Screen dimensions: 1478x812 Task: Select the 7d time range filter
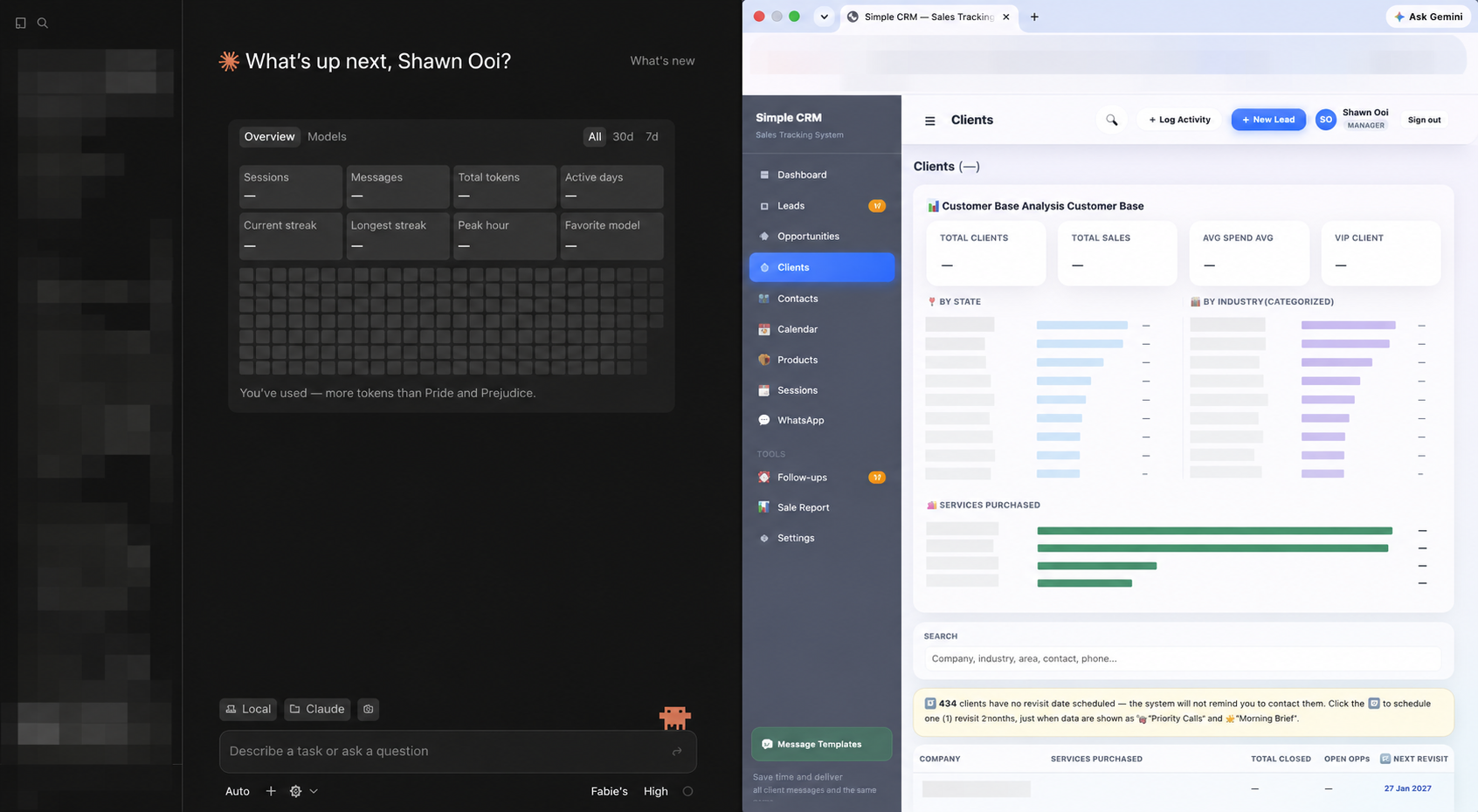pos(652,136)
